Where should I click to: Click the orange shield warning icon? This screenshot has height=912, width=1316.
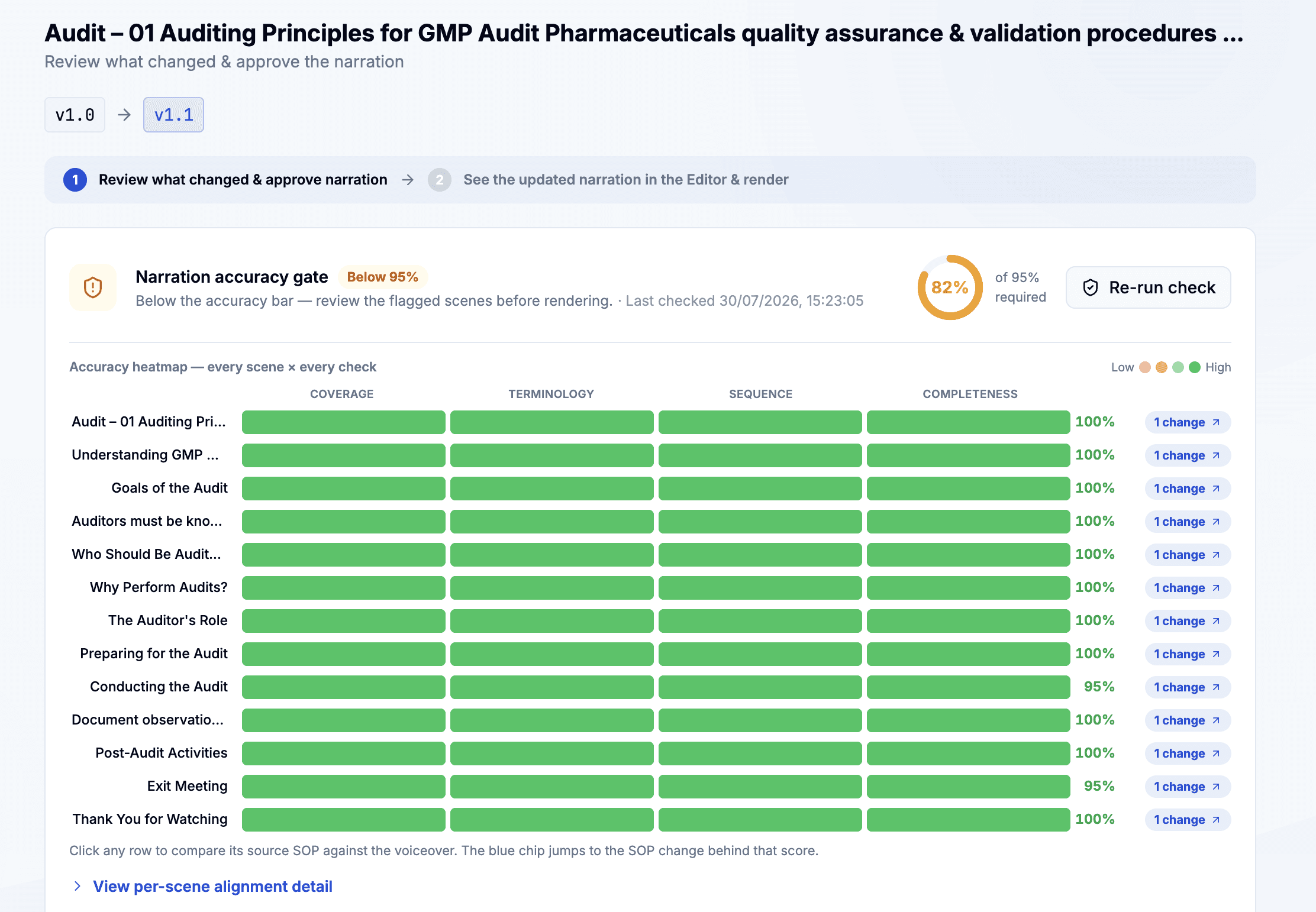point(93,287)
